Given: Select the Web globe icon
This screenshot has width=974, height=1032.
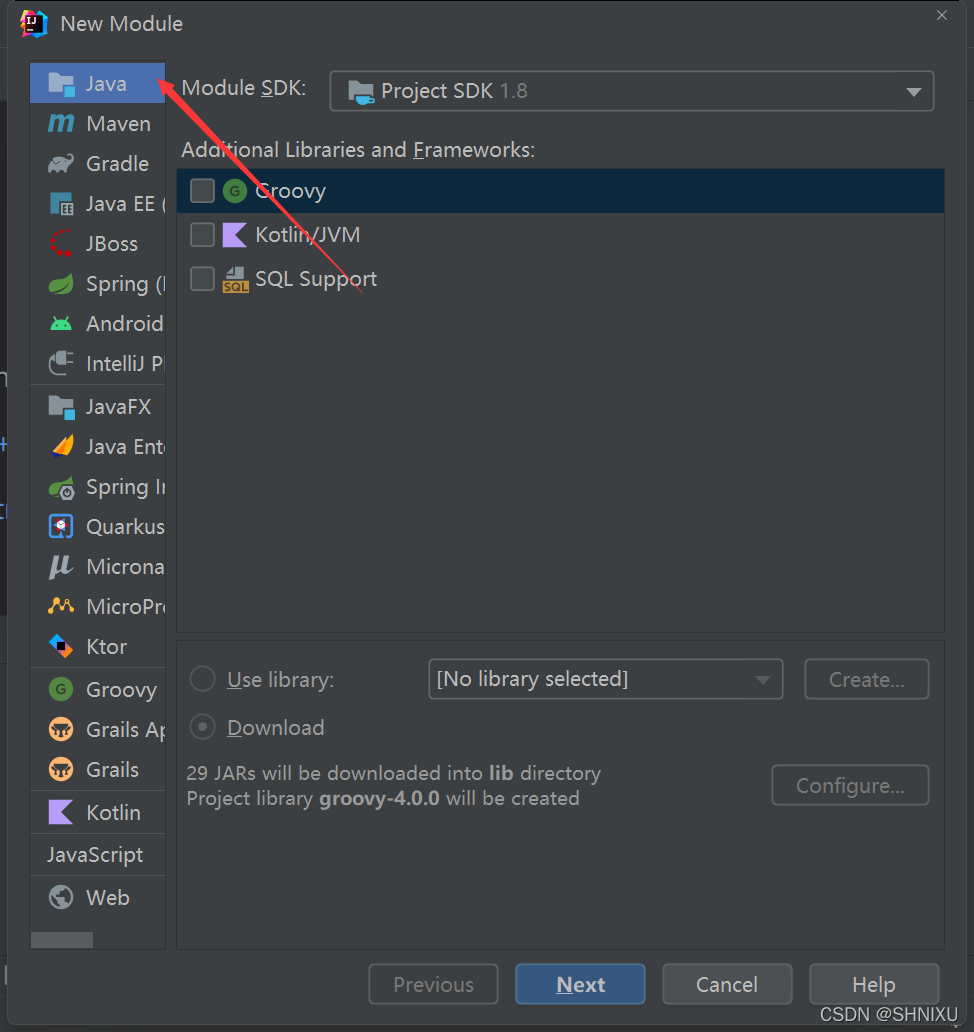Looking at the screenshot, I should 61,897.
